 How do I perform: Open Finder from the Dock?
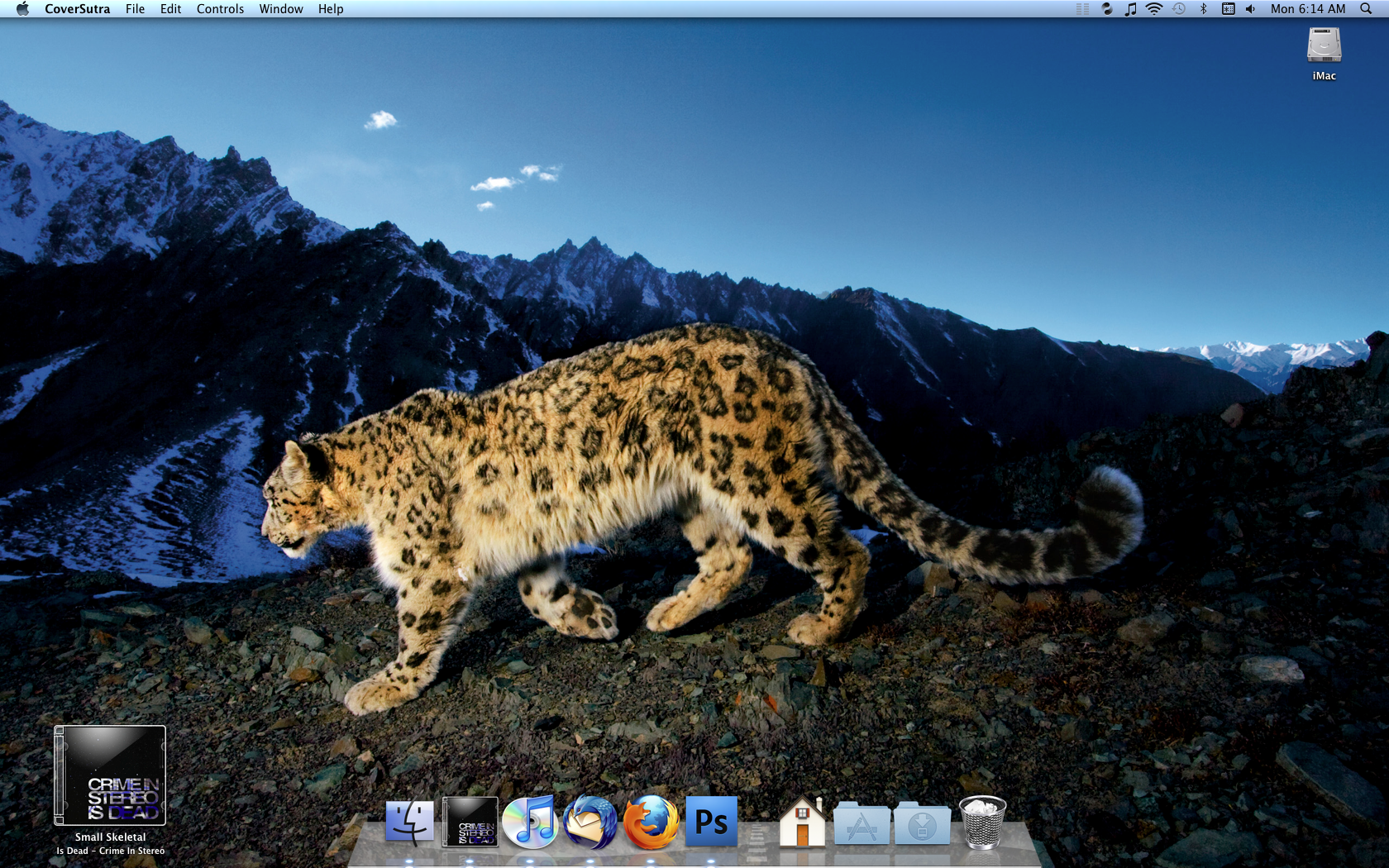pyautogui.click(x=410, y=823)
